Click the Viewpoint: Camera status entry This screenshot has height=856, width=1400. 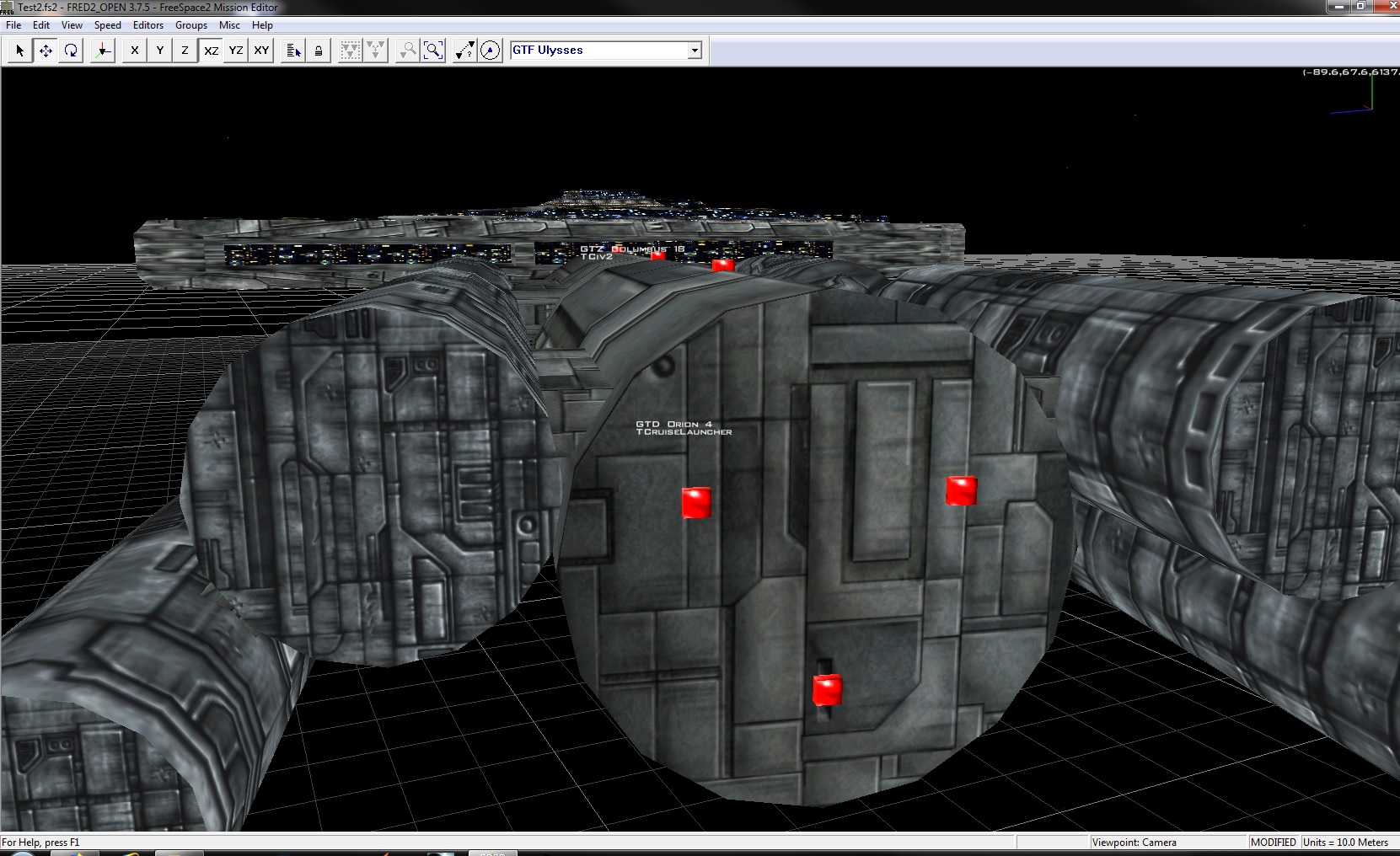1134,843
